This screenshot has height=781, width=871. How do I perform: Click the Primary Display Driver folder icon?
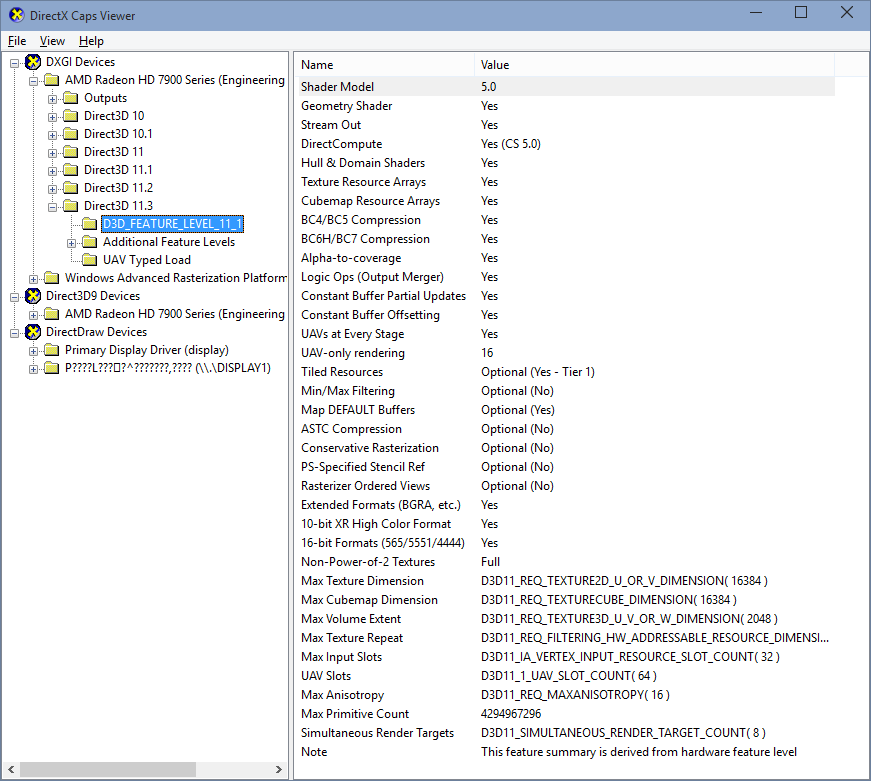point(52,350)
